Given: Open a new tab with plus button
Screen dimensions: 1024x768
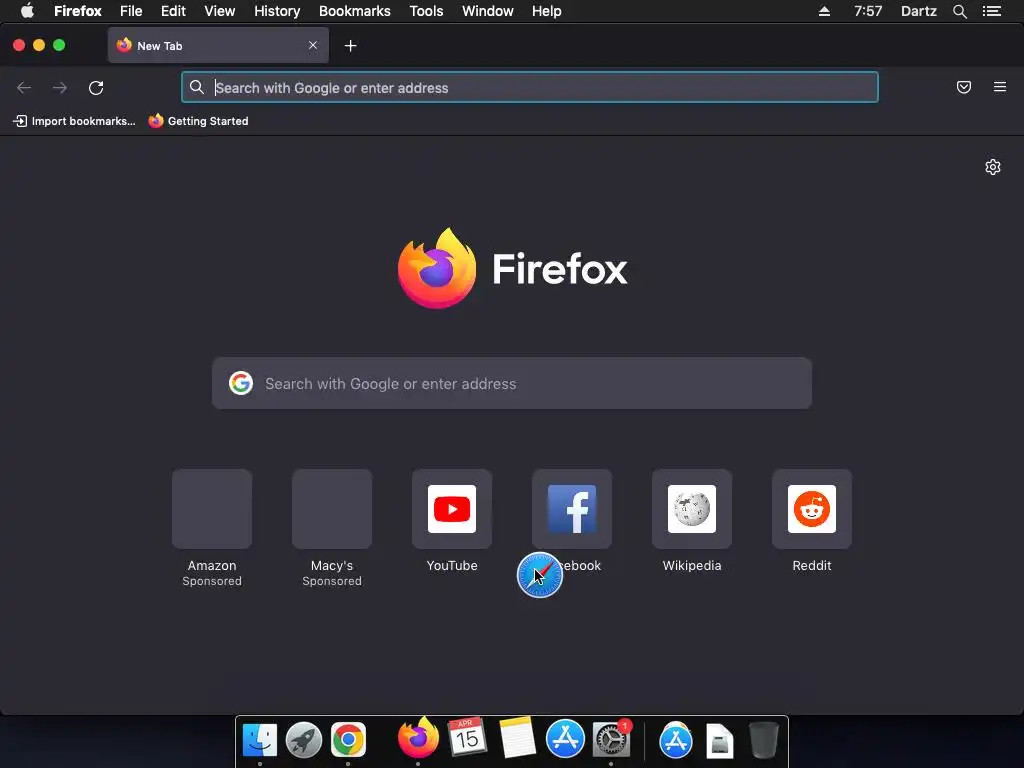Looking at the screenshot, I should pyautogui.click(x=351, y=46).
